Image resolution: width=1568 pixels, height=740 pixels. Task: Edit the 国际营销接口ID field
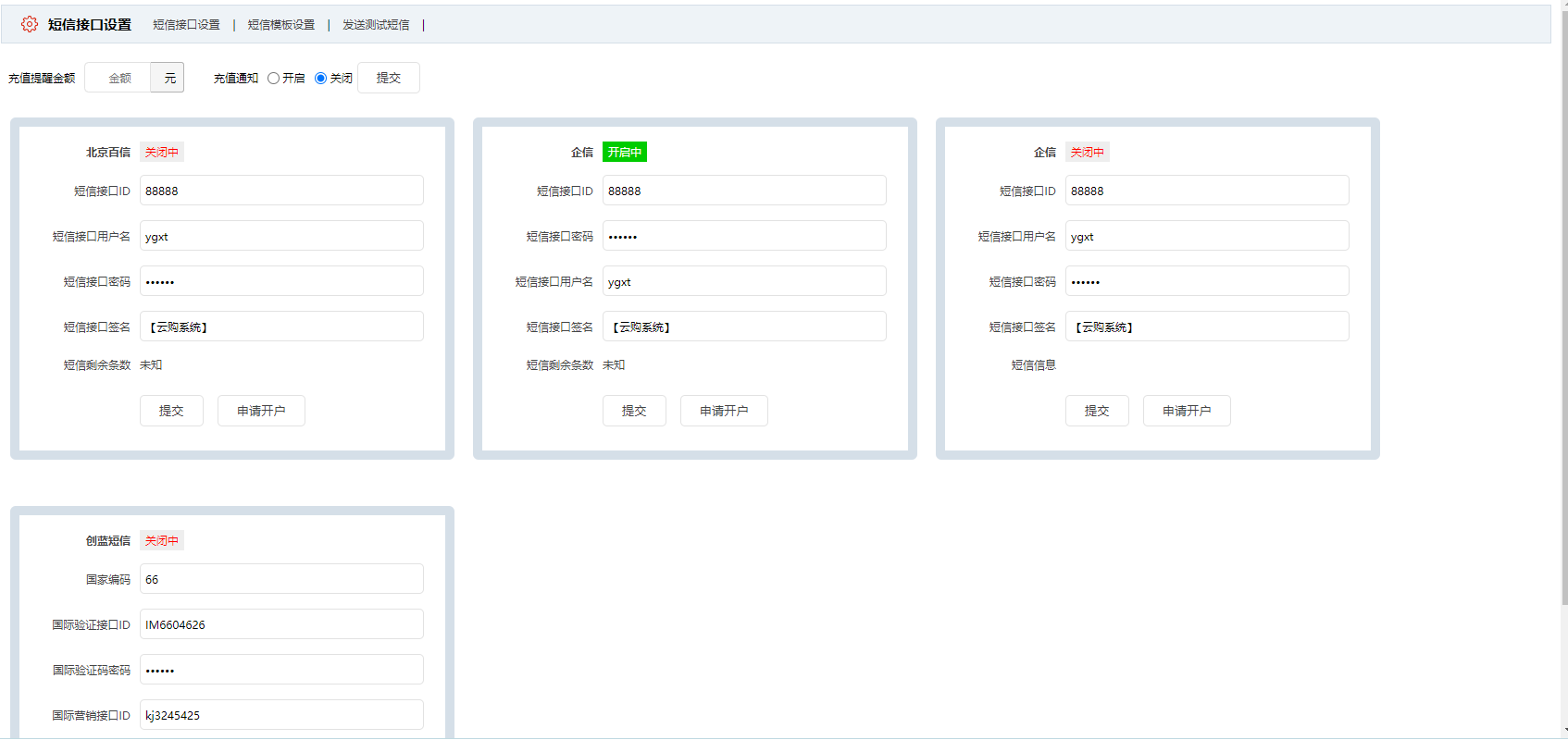coord(281,715)
